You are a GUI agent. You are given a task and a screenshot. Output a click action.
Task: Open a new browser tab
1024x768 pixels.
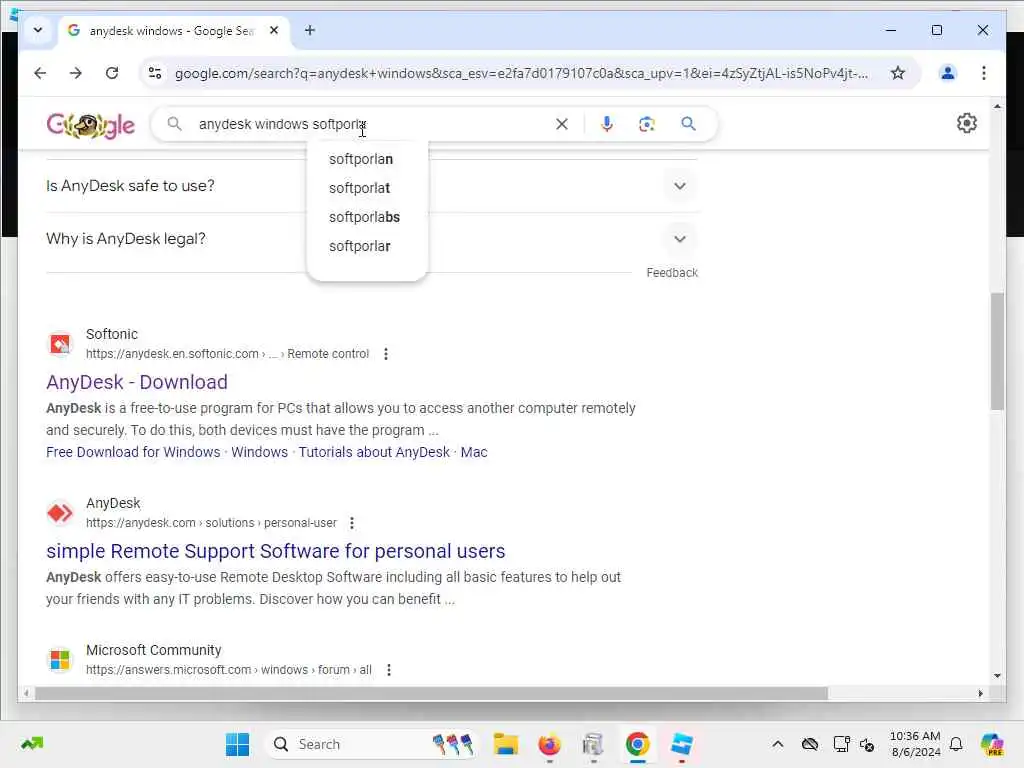tap(310, 30)
